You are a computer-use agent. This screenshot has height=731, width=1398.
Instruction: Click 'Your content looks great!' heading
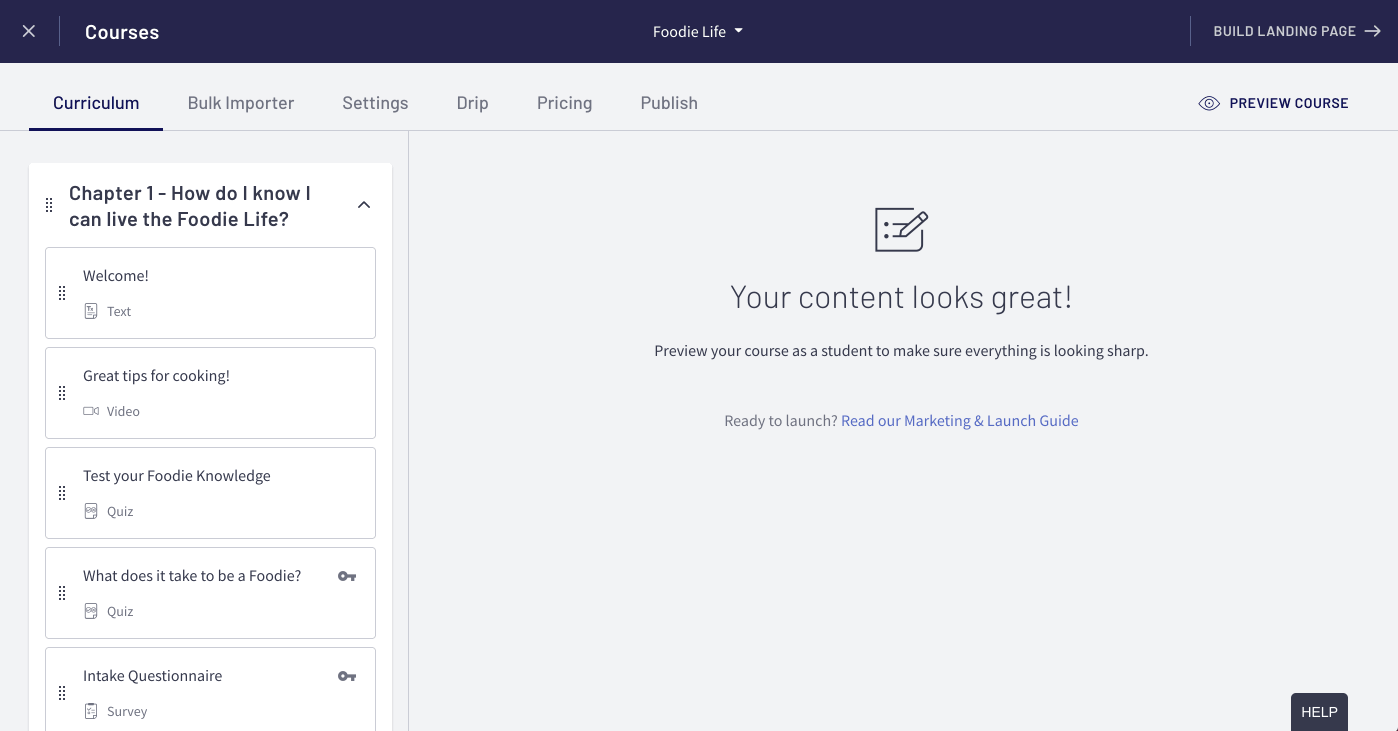(x=901, y=297)
